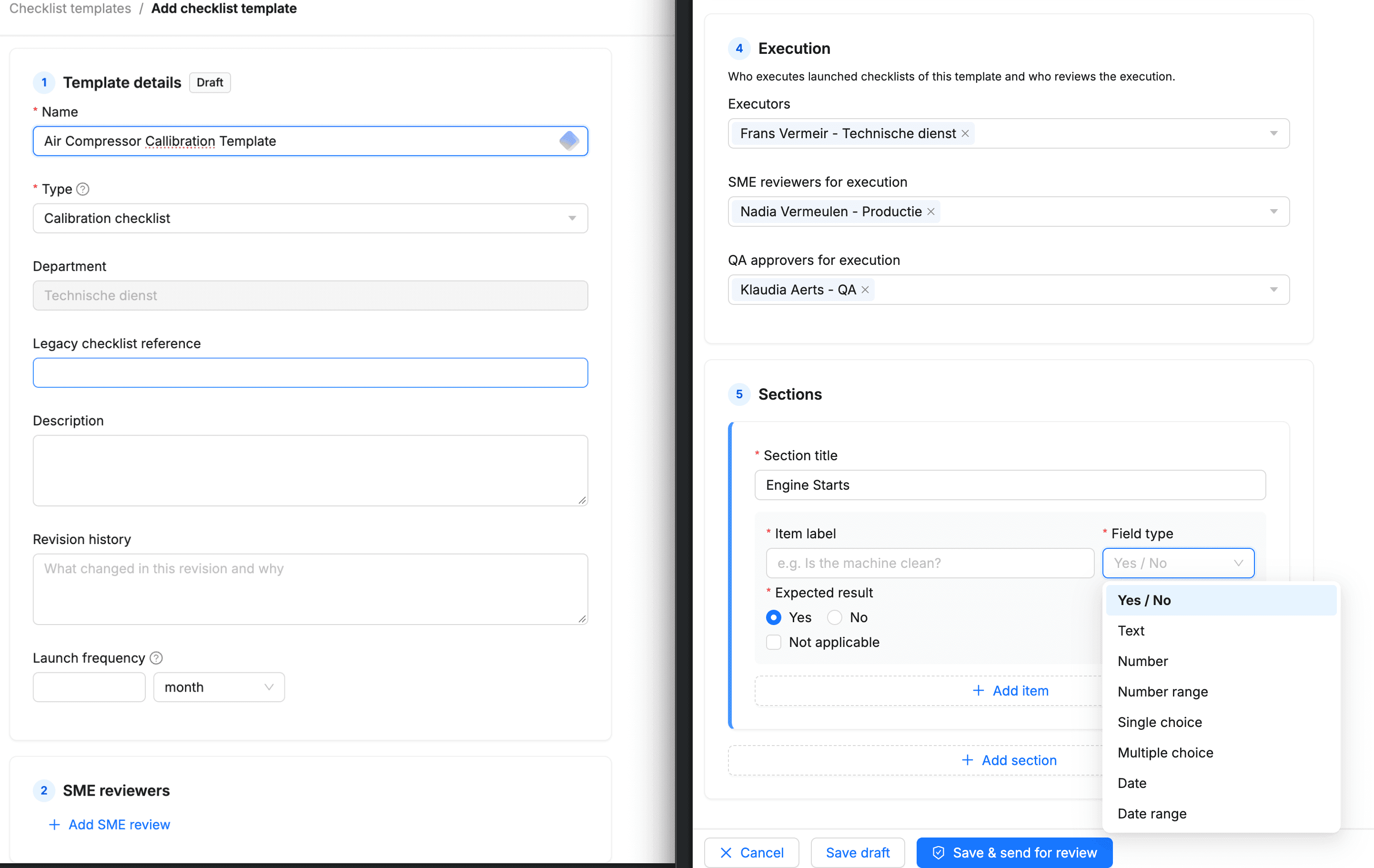This screenshot has width=1374, height=868.
Task: Open the Type help question-mark icon
Action: [x=83, y=189]
